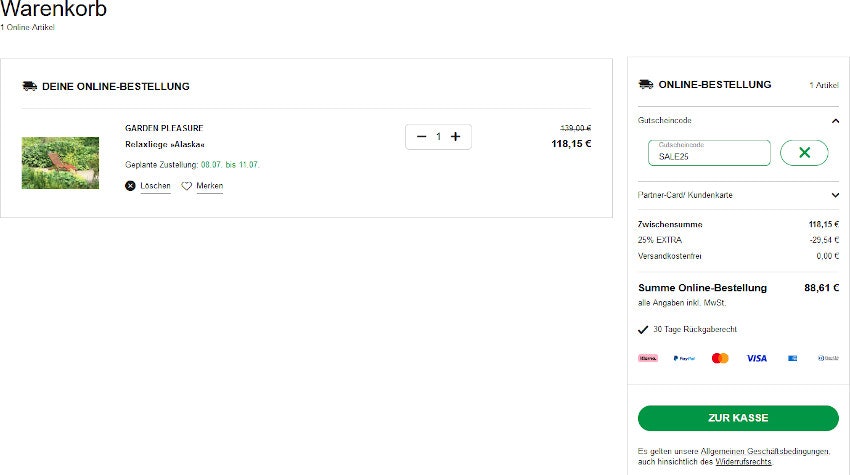The image size is (850, 475).
Task: Proceed with the Zur Kasse button
Action: click(738, 418)
